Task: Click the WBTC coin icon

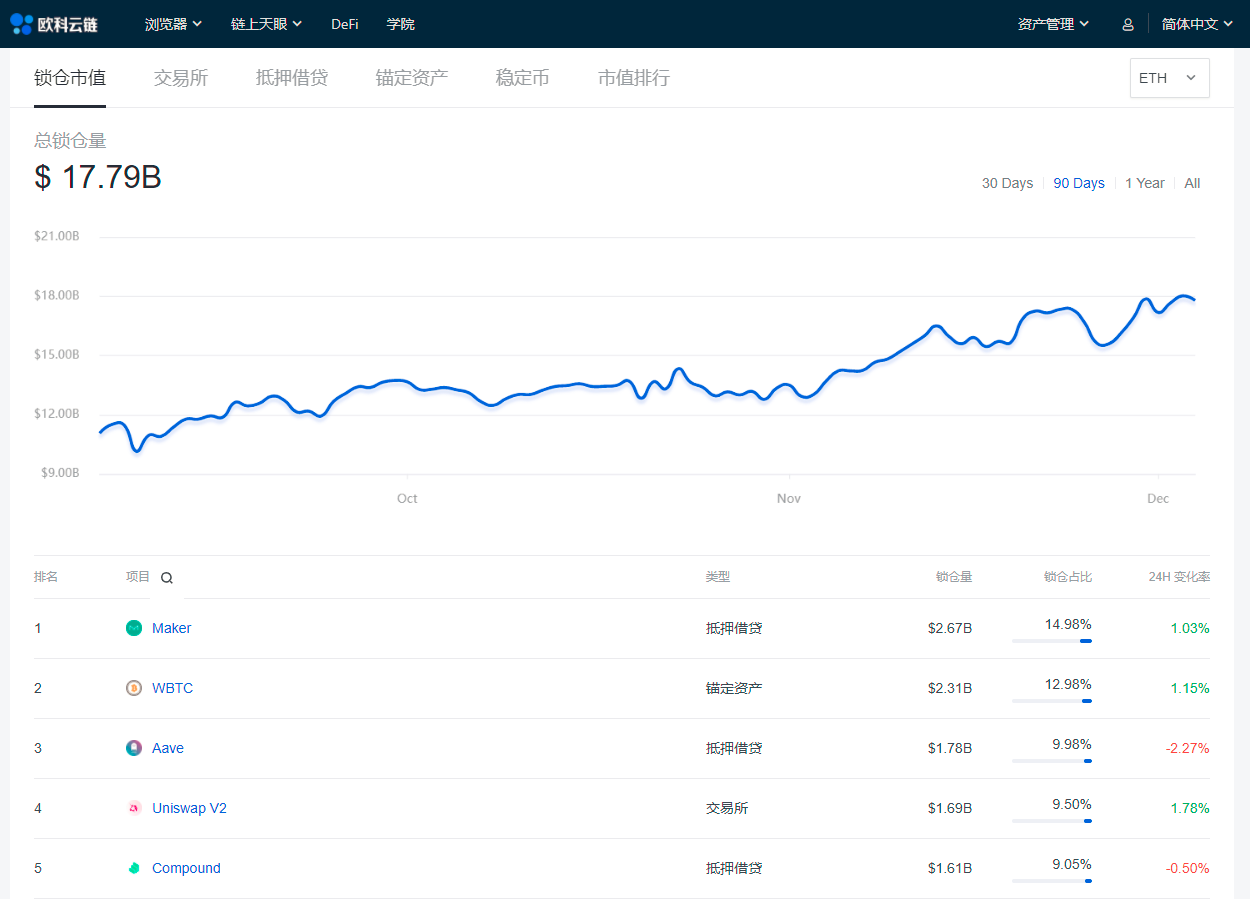Action: 134,688
